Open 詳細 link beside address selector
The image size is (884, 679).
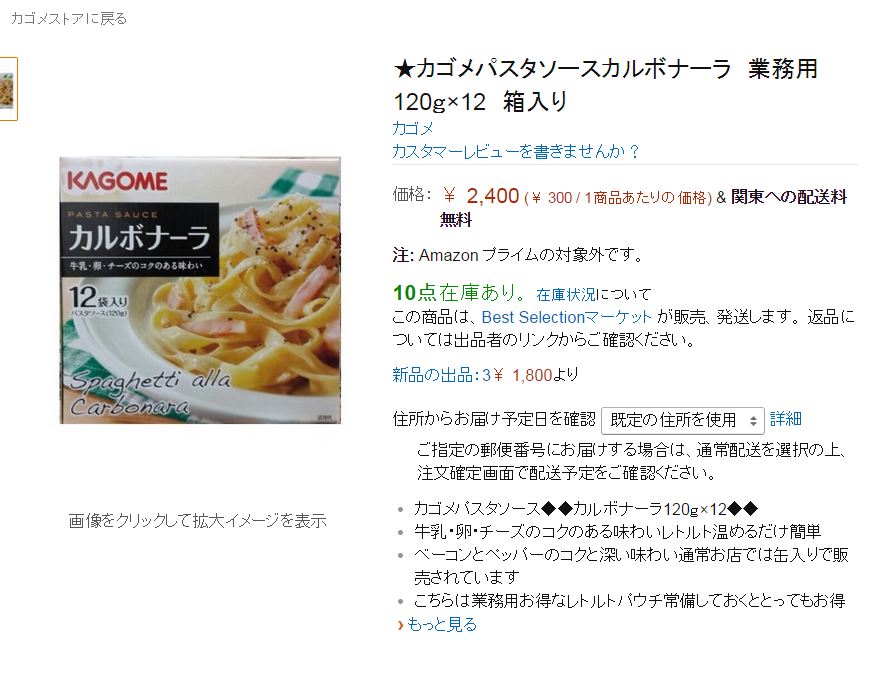786,419
